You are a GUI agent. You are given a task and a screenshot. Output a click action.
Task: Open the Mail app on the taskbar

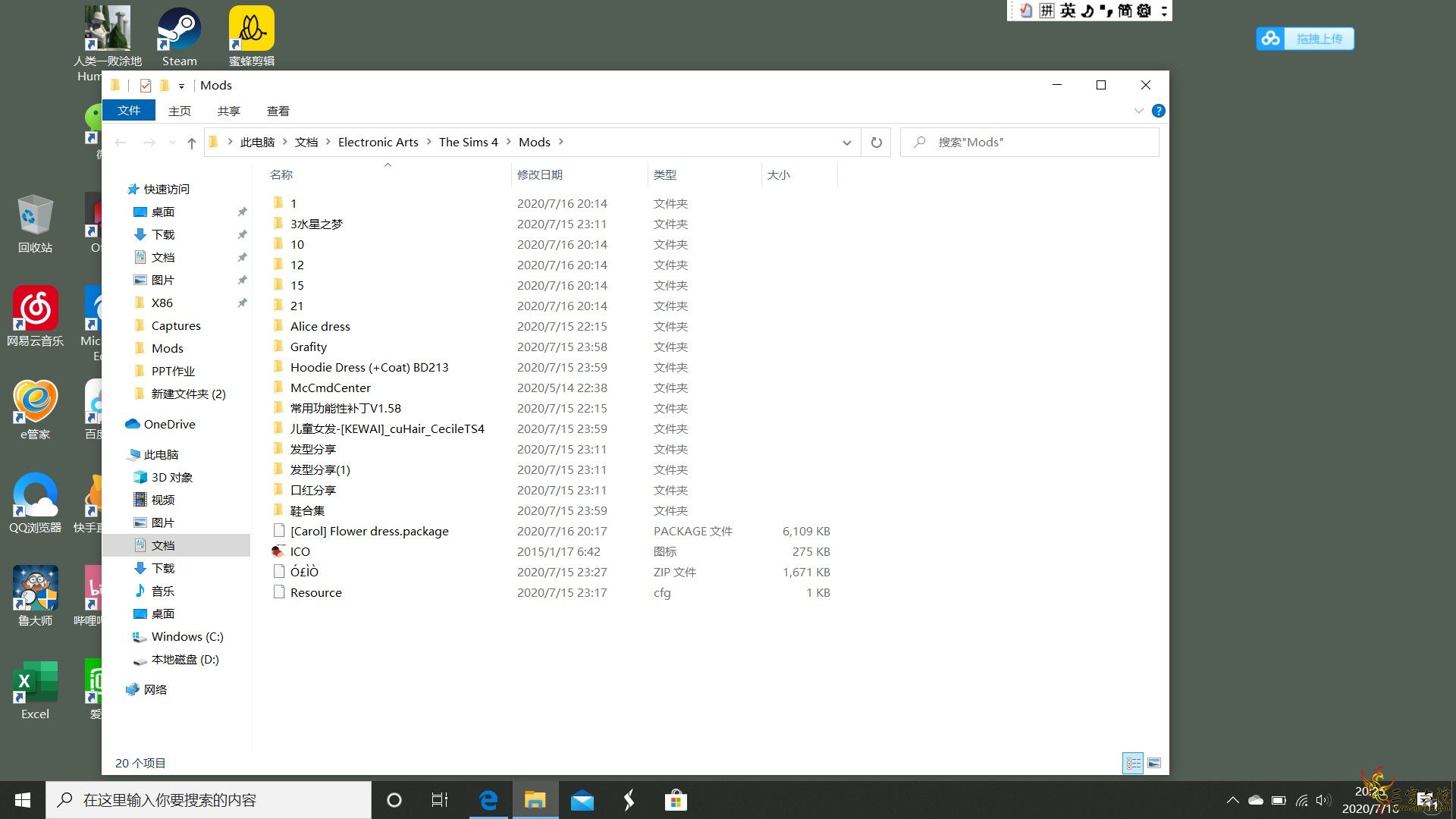click(x=582, y=800)
